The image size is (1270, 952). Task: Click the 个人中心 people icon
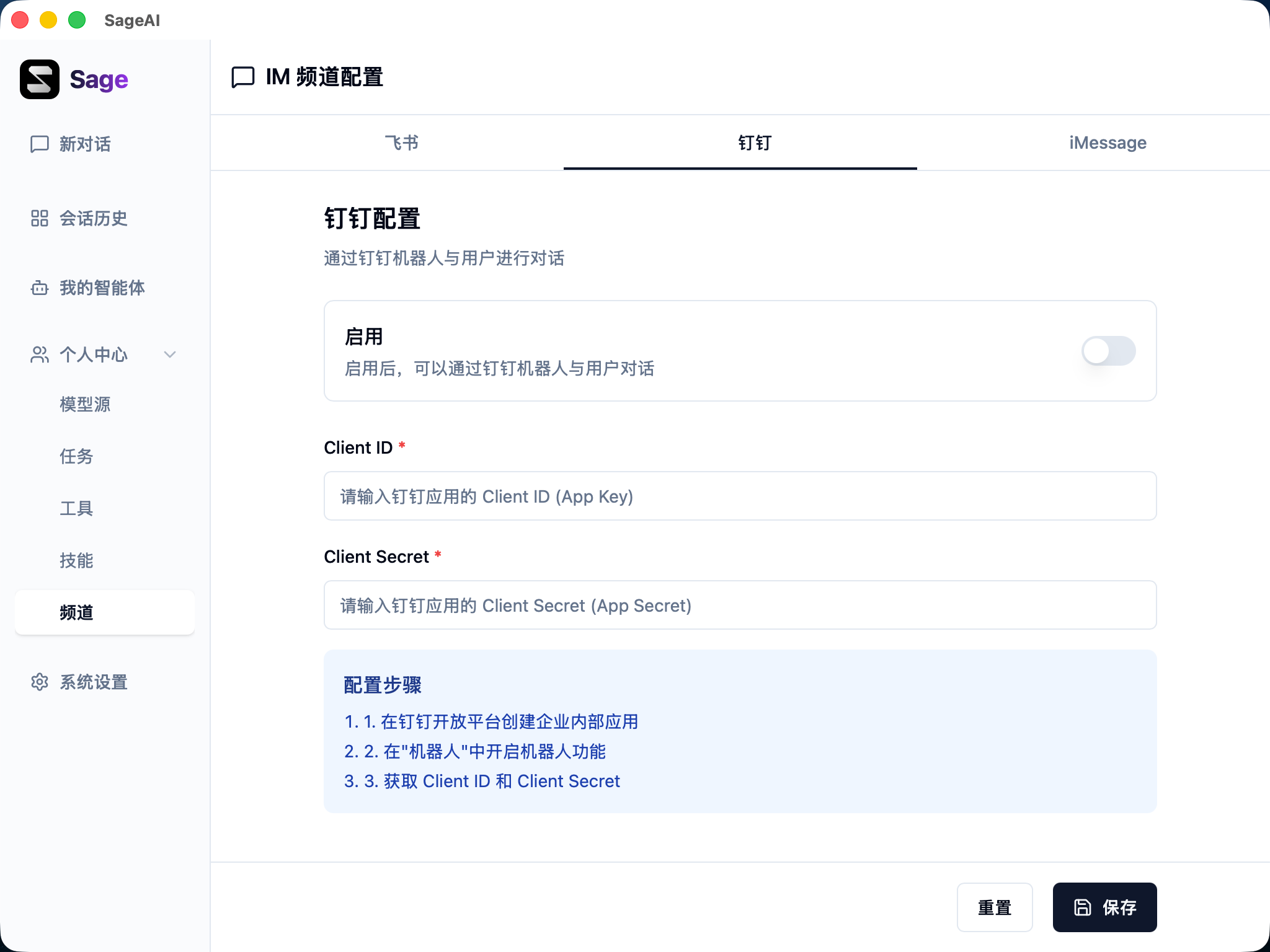click(38, 355)
